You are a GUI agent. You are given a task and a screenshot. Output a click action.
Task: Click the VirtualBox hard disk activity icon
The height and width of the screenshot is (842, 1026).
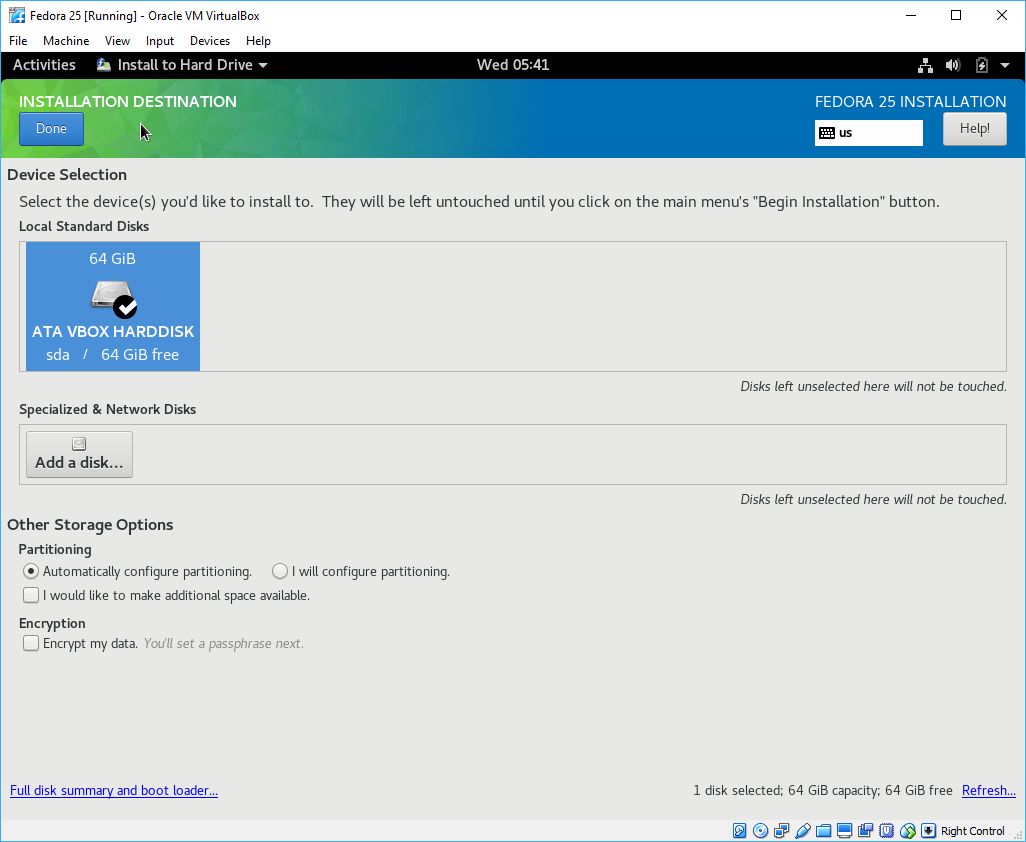coord(739,831)
